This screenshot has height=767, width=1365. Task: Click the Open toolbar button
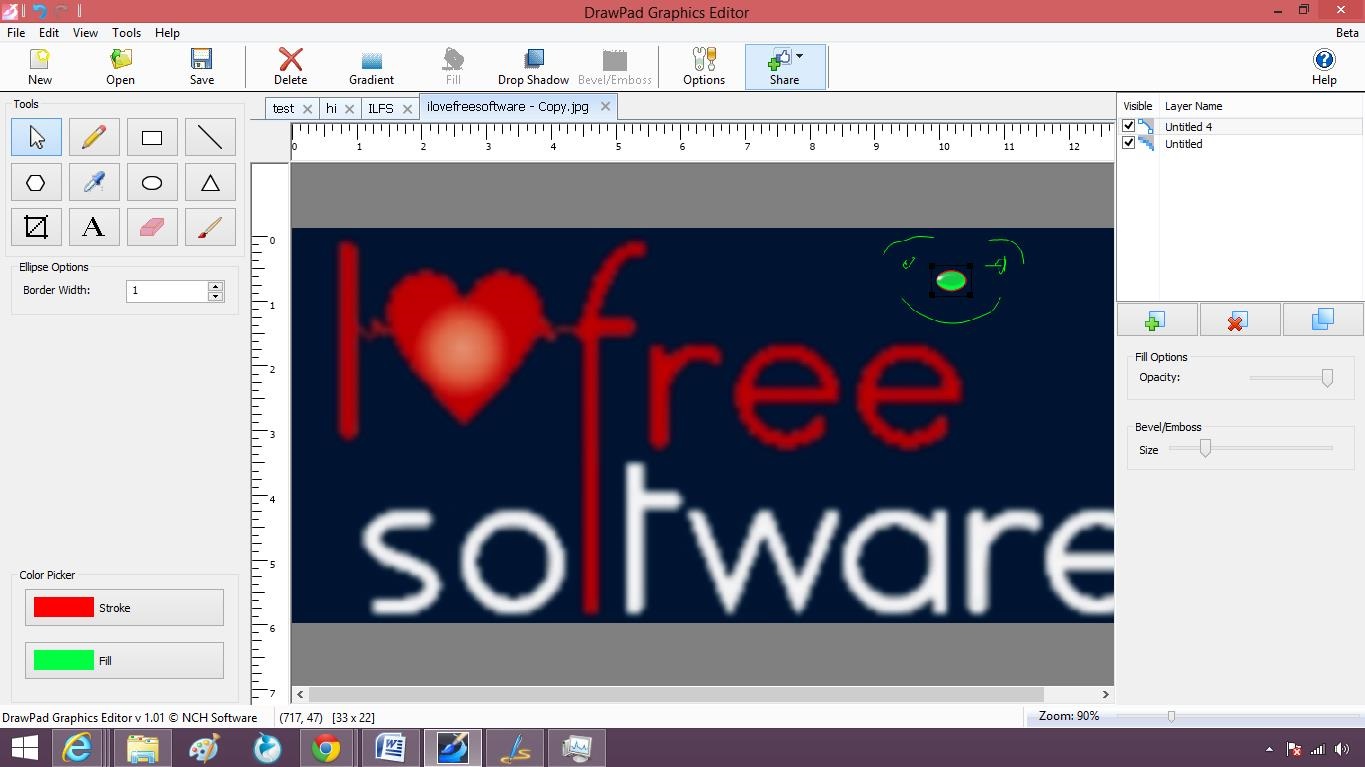tap(121, 67)
